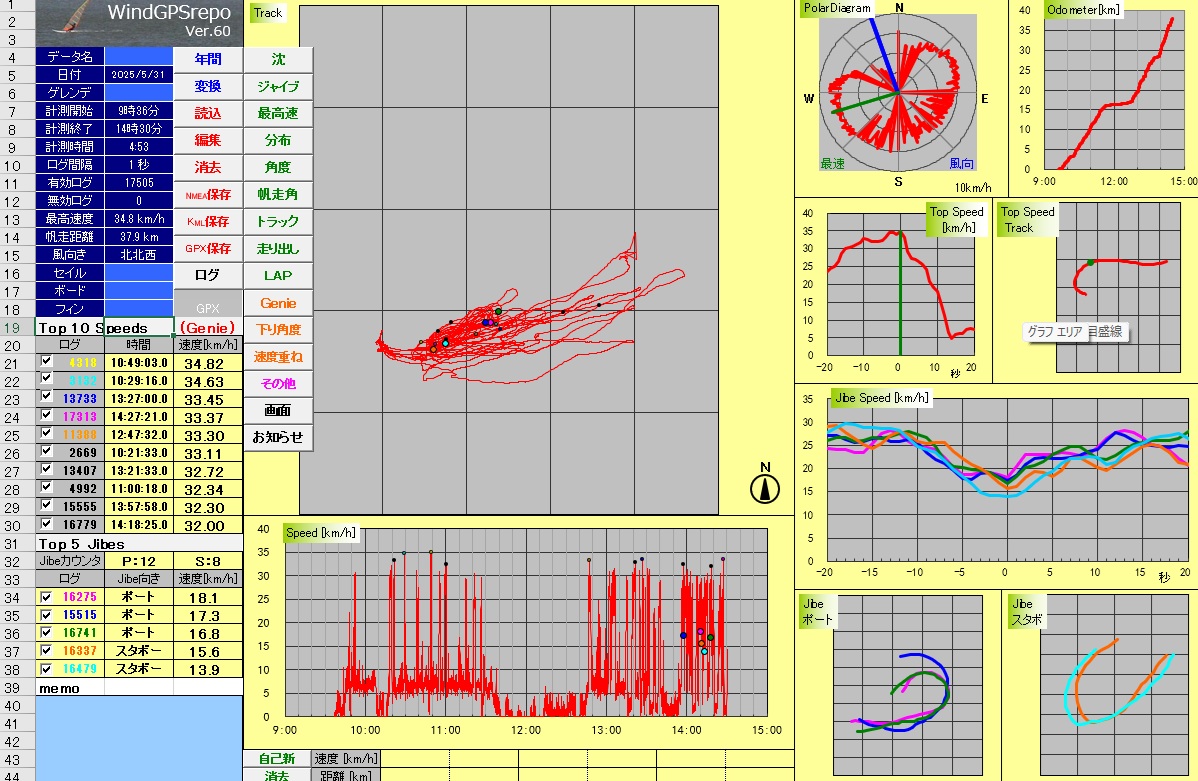Click the 沈 button
The width and height of the screenshot is (1198, 781).
[x=278, y=60]
